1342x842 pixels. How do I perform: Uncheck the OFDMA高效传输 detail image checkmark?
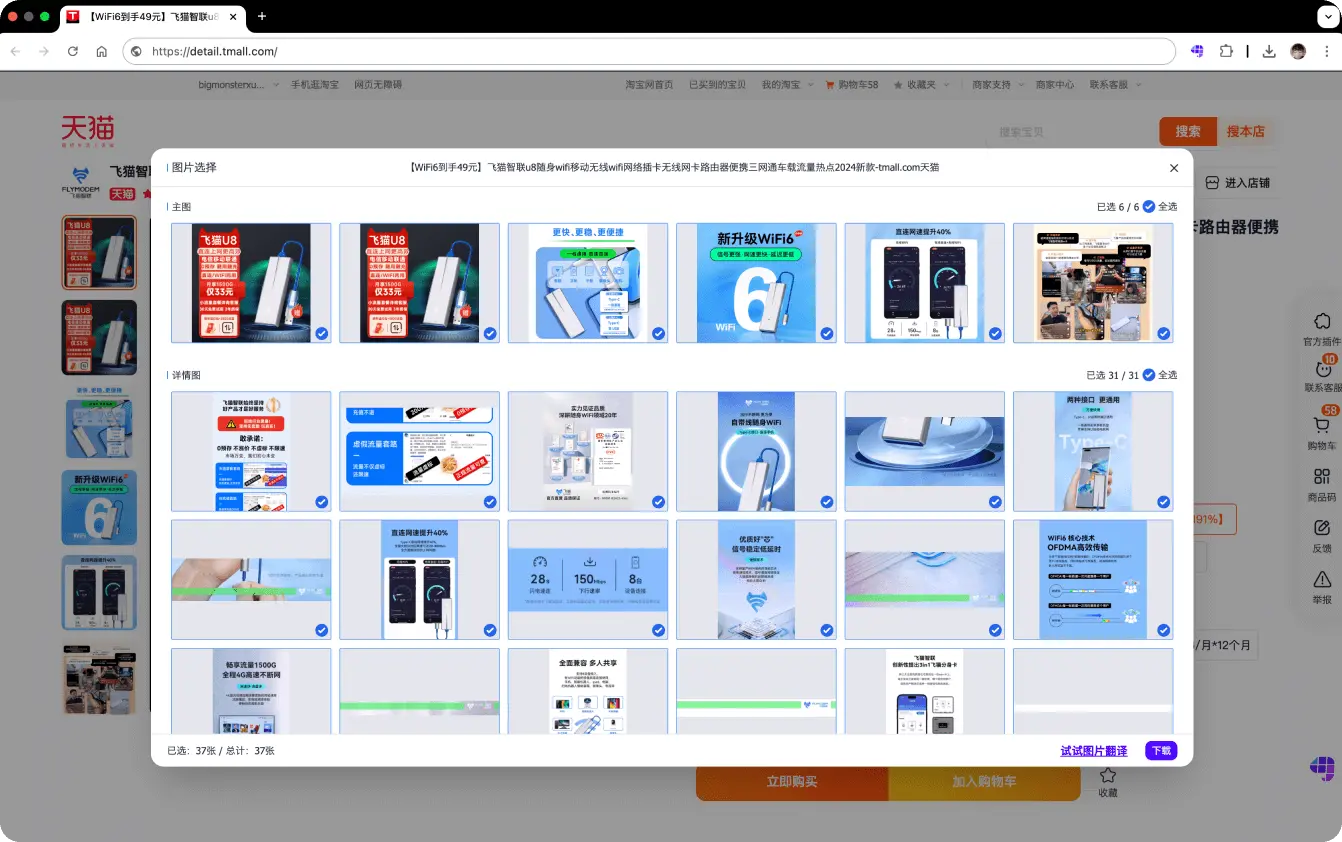1164,630
